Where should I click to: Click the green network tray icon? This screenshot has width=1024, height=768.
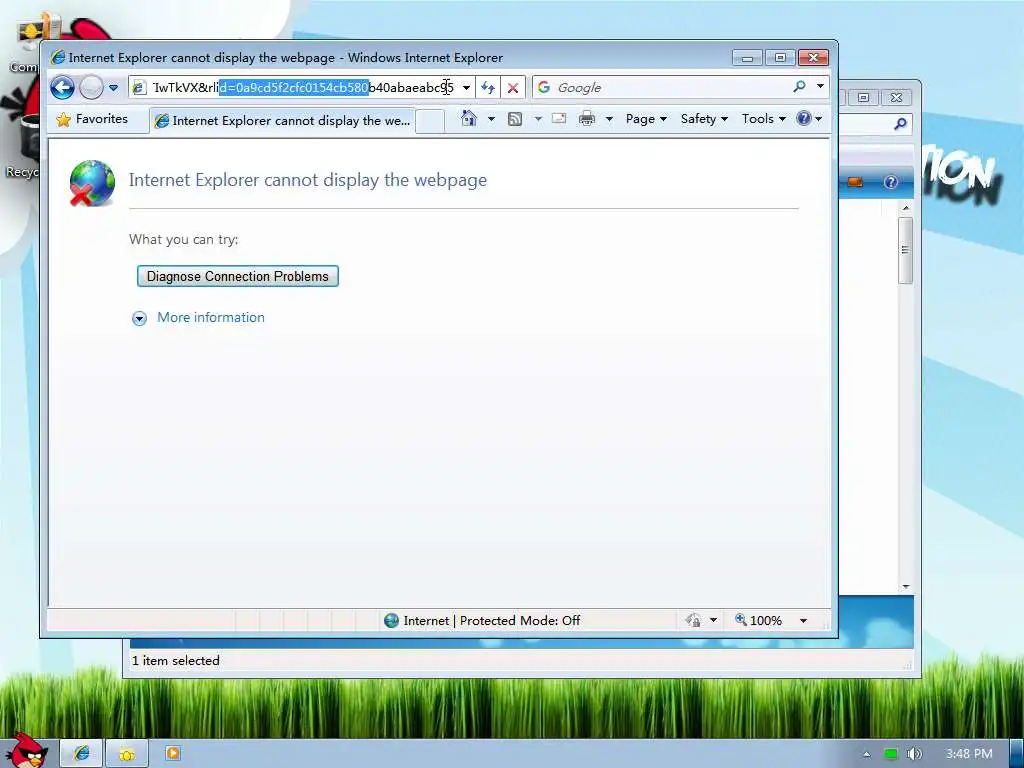pyautogui.click(x=891, y=754)
